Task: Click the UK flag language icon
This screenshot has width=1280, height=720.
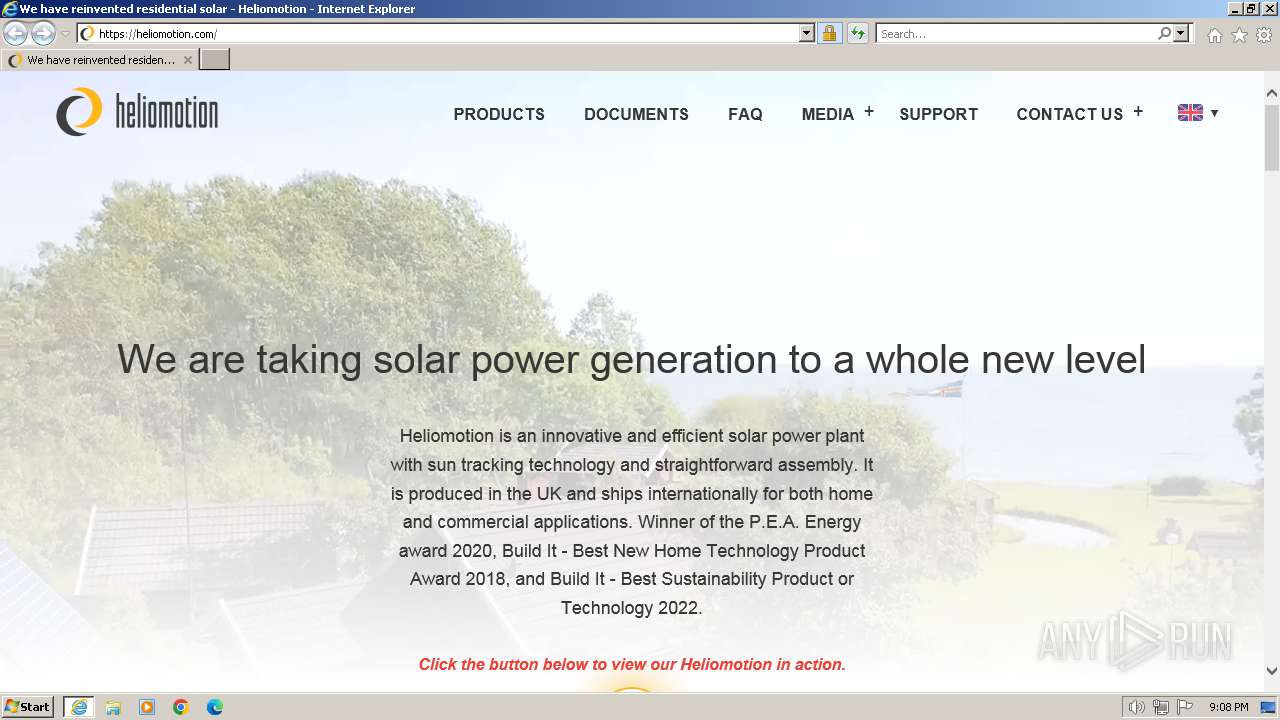Action: [1190, 113]
